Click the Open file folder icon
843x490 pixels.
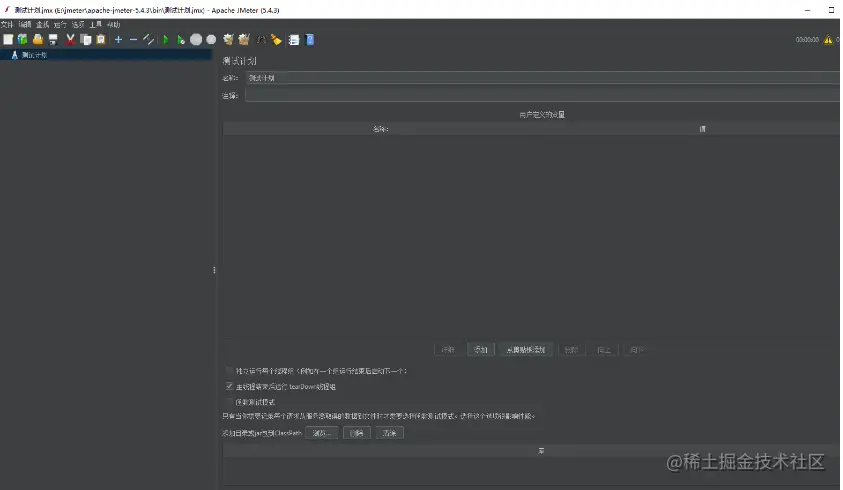coord(38,39)
